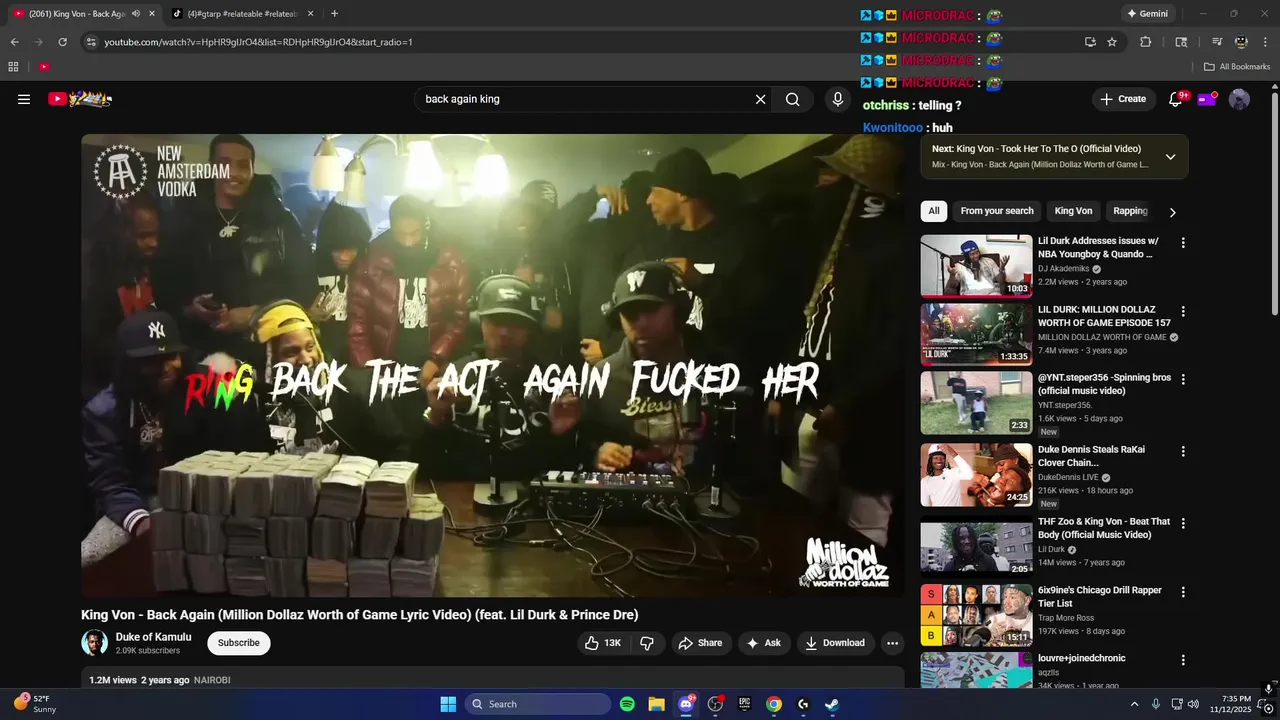Open options for Beat That Body video
Image resolution: width=1280 pixels, height=720 pixels.
[1183, 523]
